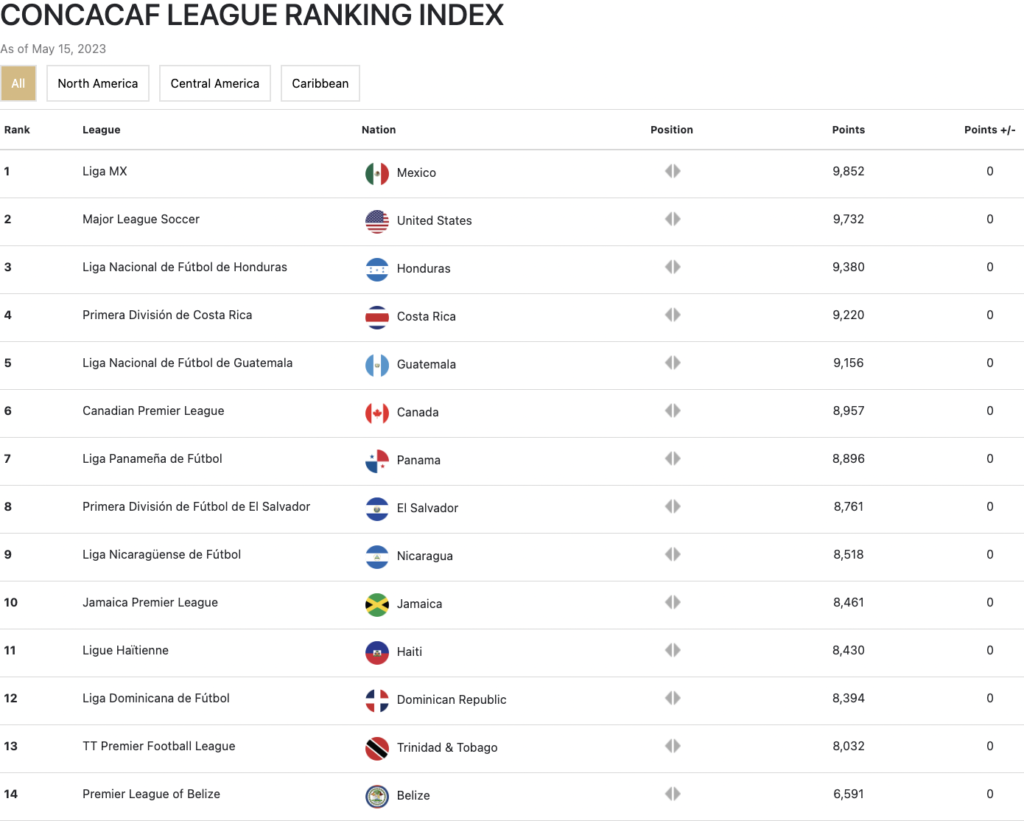Click the Nation column header
The width and height of the screenshot is (1024, 821).
pos(379,129)
